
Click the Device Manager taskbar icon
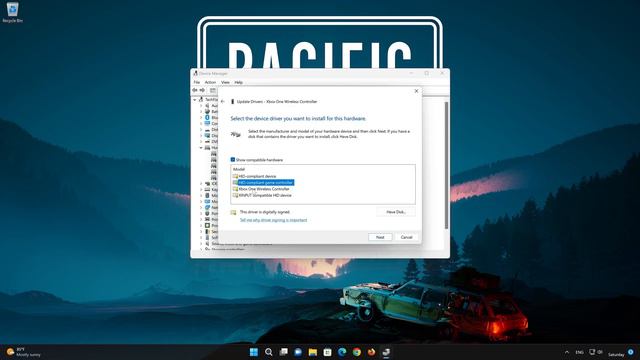coord(386,352)
